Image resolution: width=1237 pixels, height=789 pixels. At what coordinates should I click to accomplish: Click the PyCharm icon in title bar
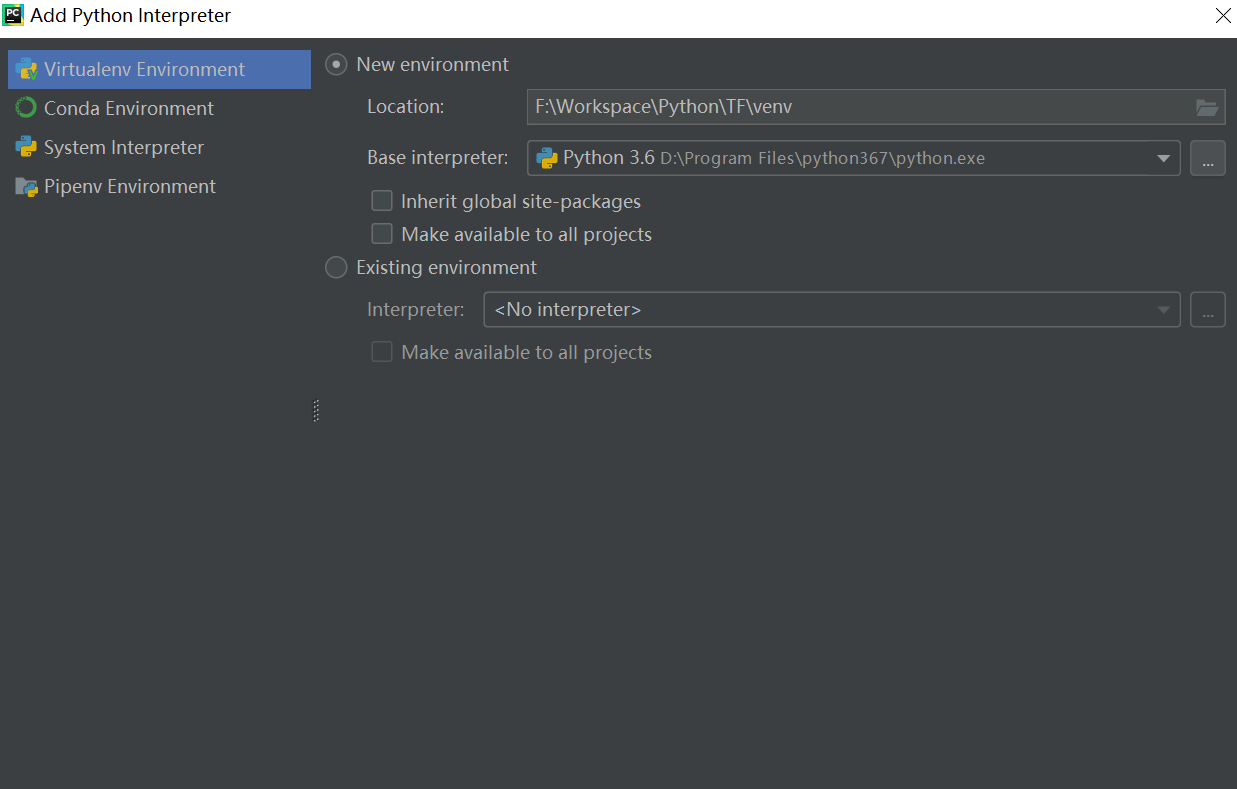click(13, 15)
